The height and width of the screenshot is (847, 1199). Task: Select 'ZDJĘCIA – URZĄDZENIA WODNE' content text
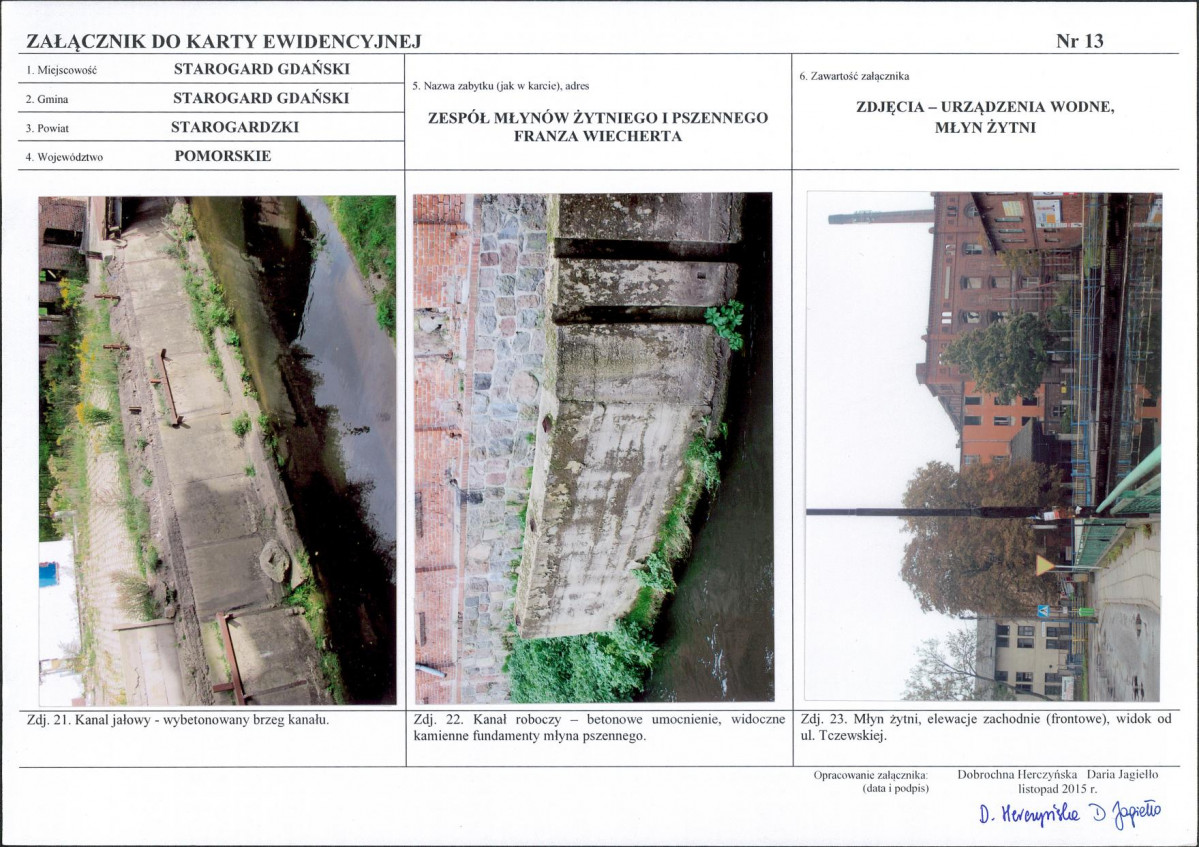tap(985, 108)
